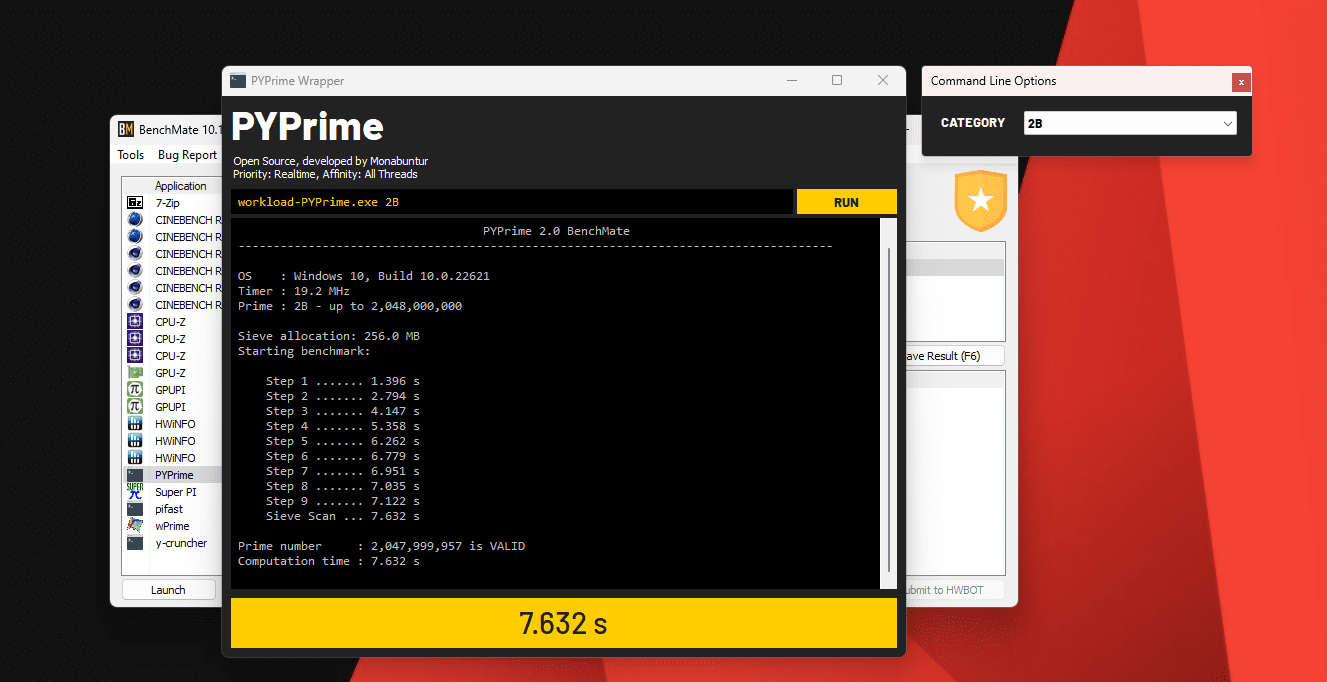This screenshot has width=1327, height=682.
Task: Select the PYPrime row in the application list
Action: tap(172, 475)
